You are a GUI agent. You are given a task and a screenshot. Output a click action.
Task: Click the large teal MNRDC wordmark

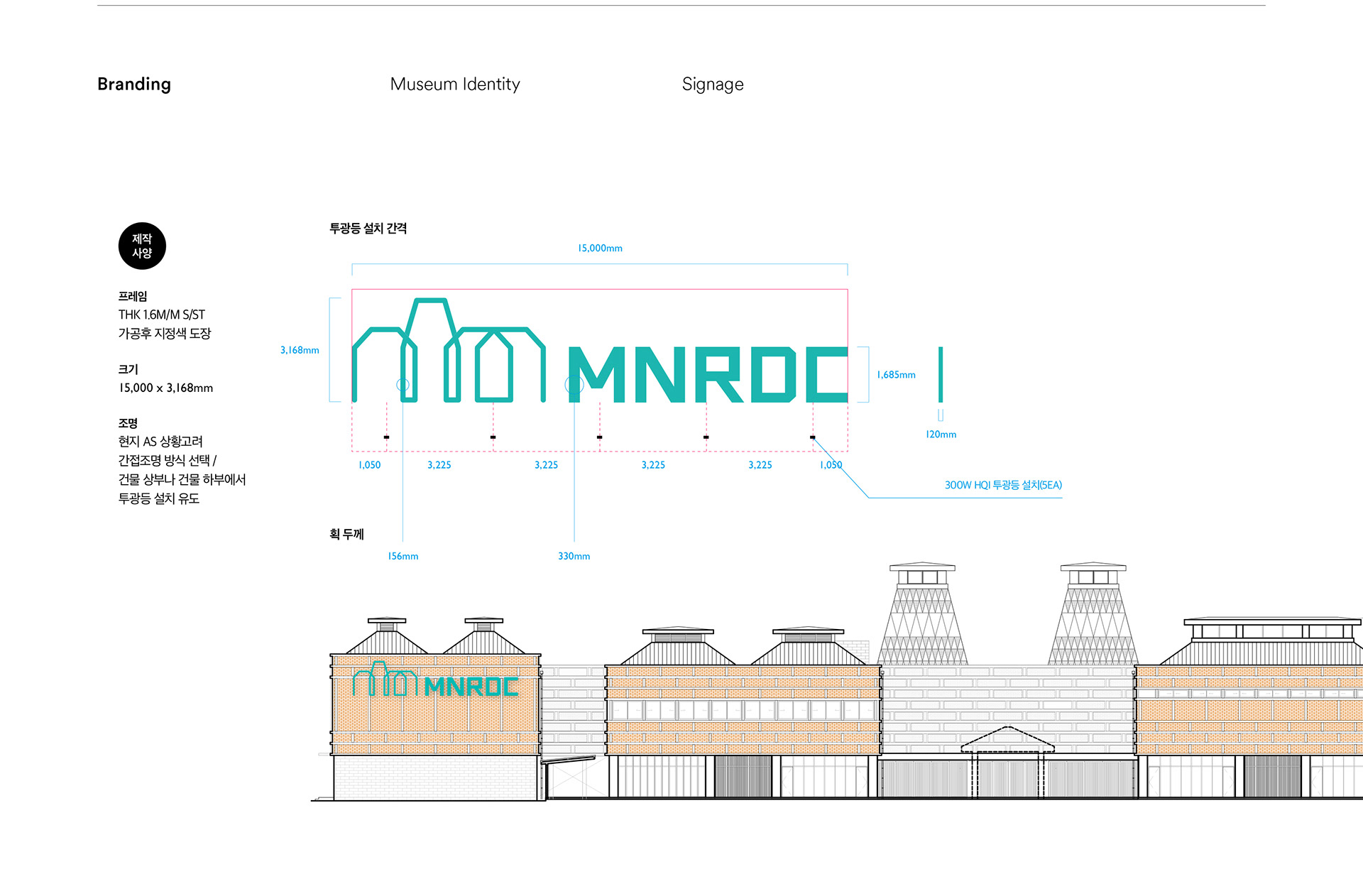point(708,374)
